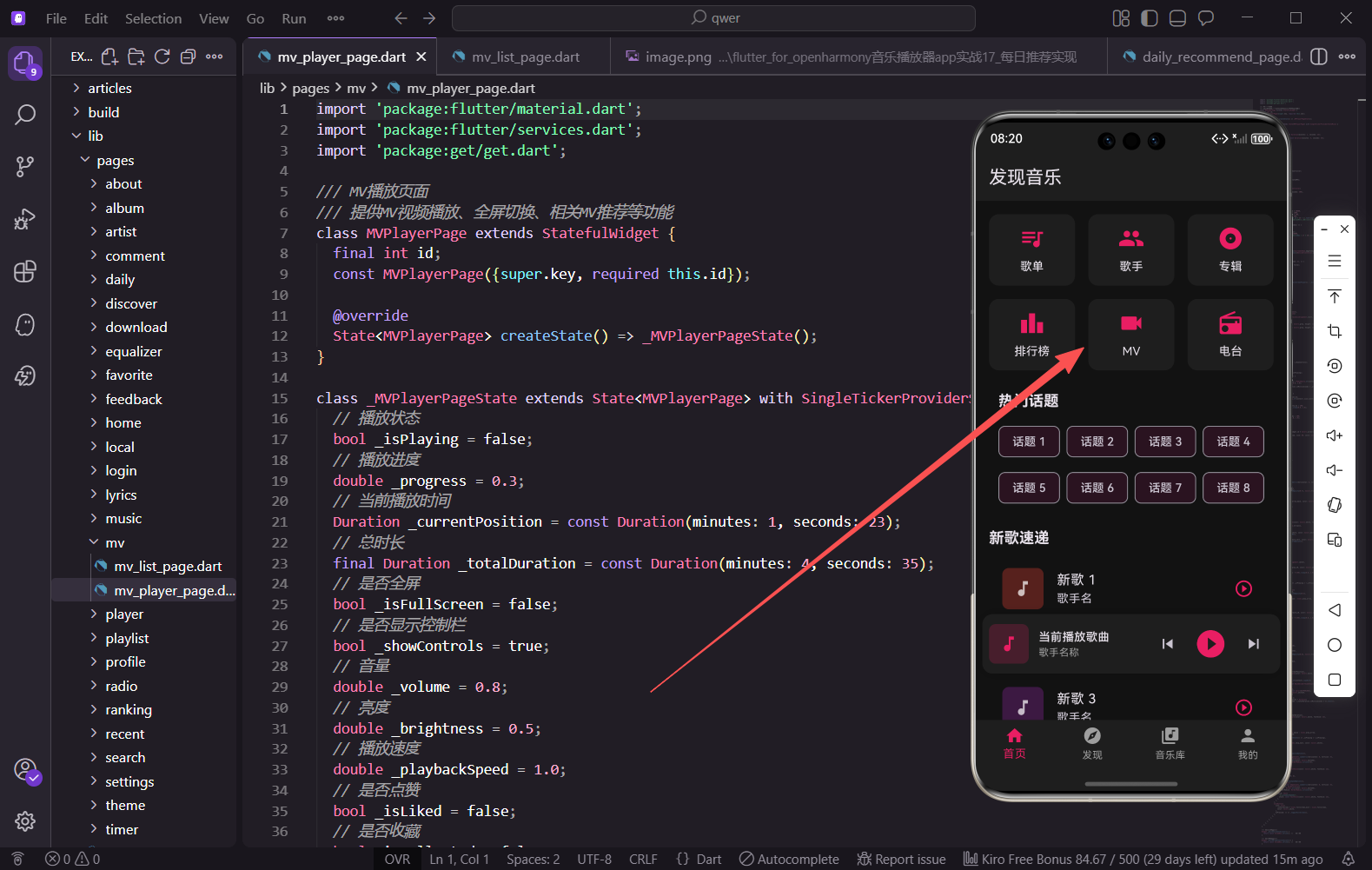1372x870 pixels.
Task: Click the pages breadcrumb segment
Action: 310,88
